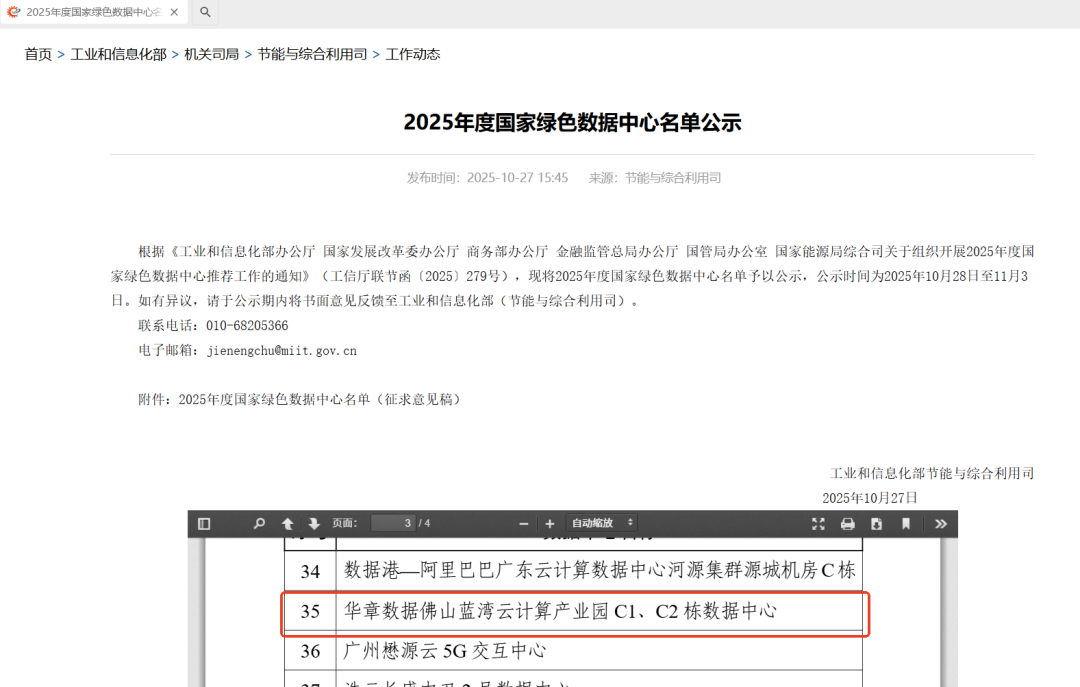Click the PDF page number field
The image size is (1080, 687).
(x=393, y=523)
